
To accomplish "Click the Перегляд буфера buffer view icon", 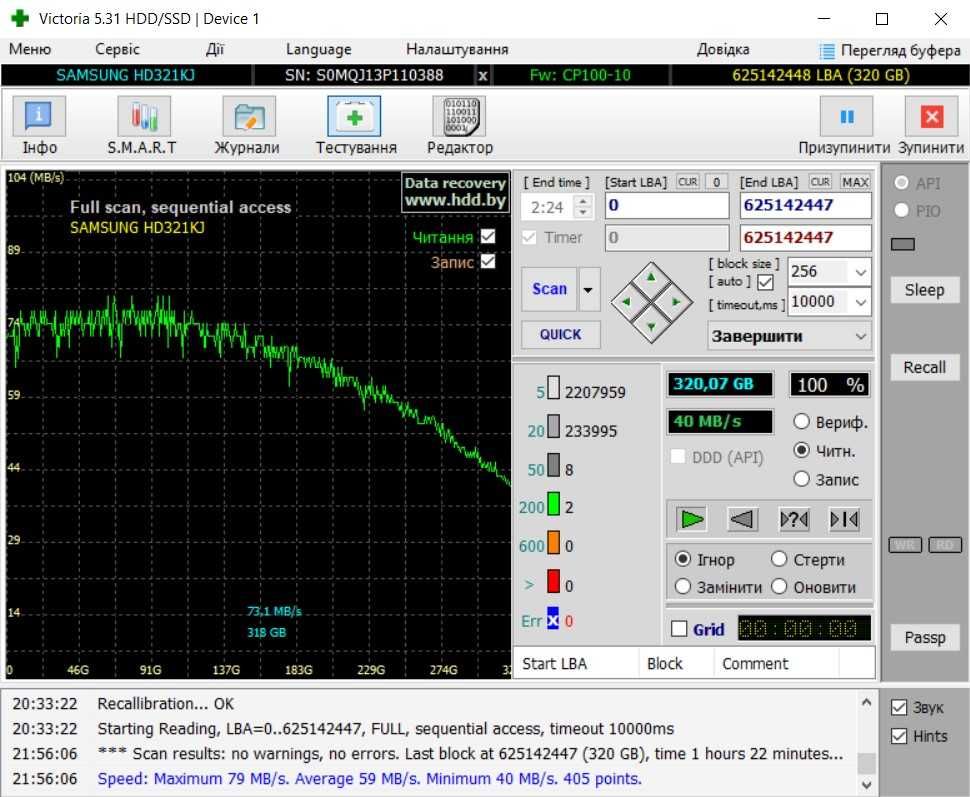I will 827,51.
